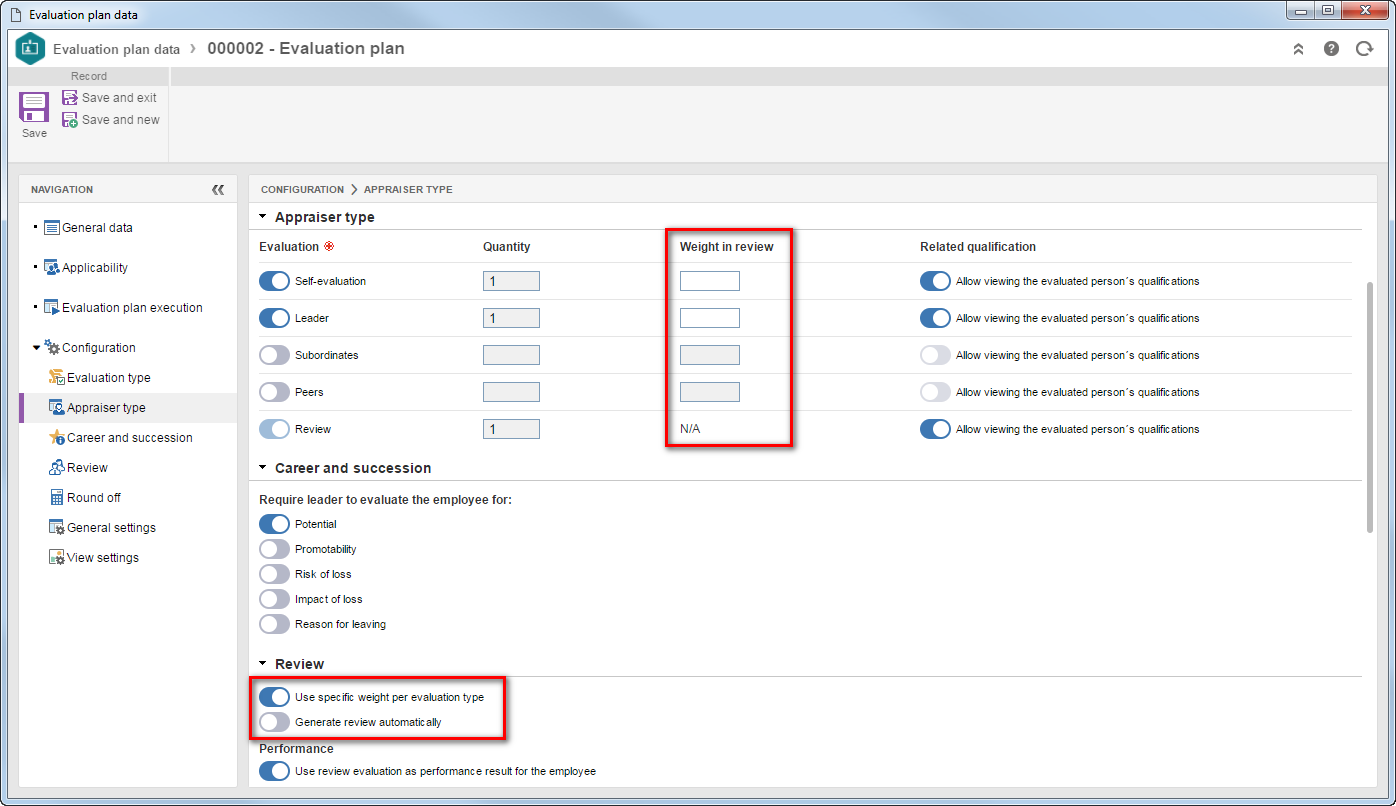Turn on Generate review automatically
The width and height of the screenshot is (1396, 806).
click(x=274, y=722)
